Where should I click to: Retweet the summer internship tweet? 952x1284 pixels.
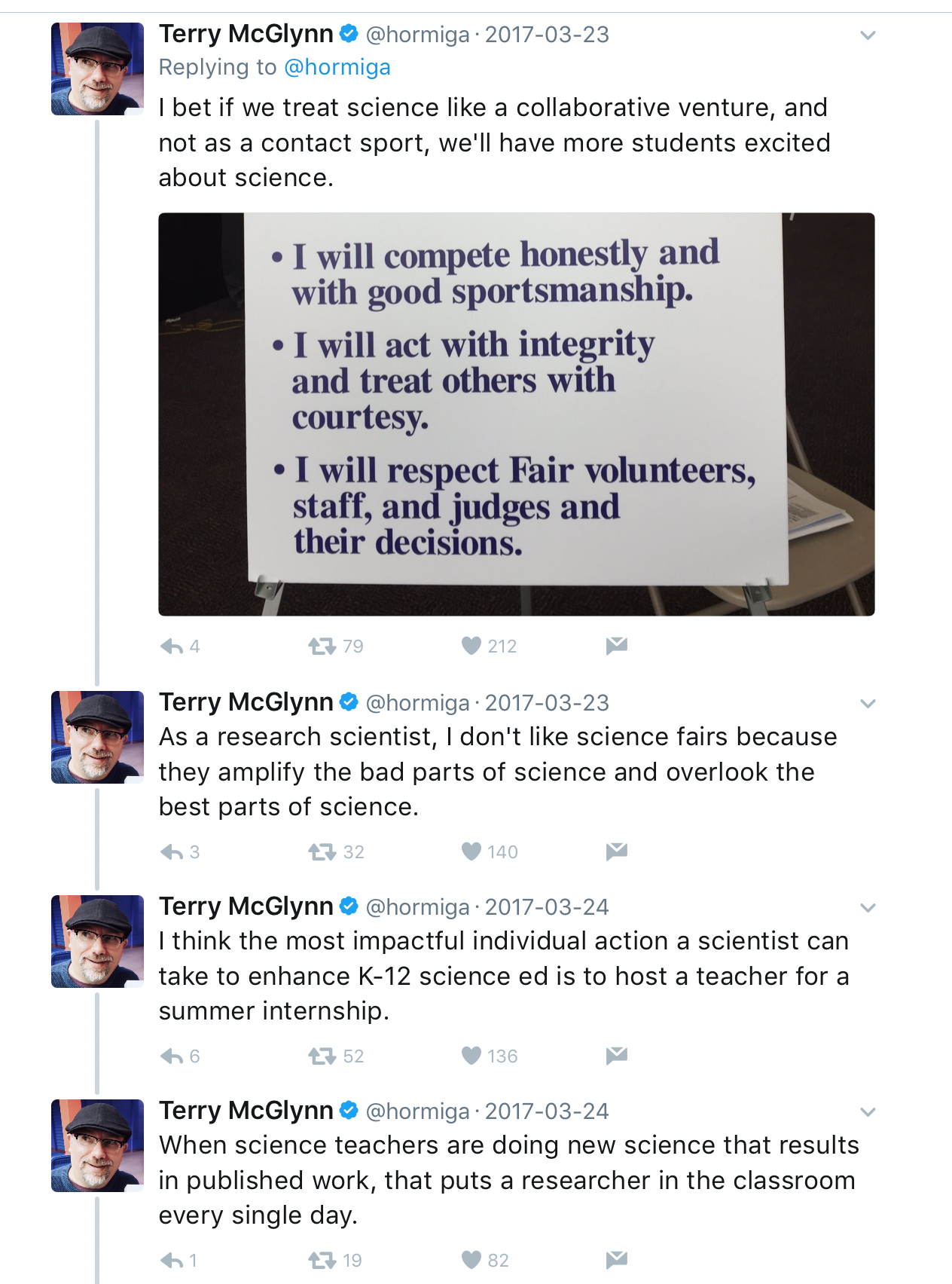[322, 1056]
